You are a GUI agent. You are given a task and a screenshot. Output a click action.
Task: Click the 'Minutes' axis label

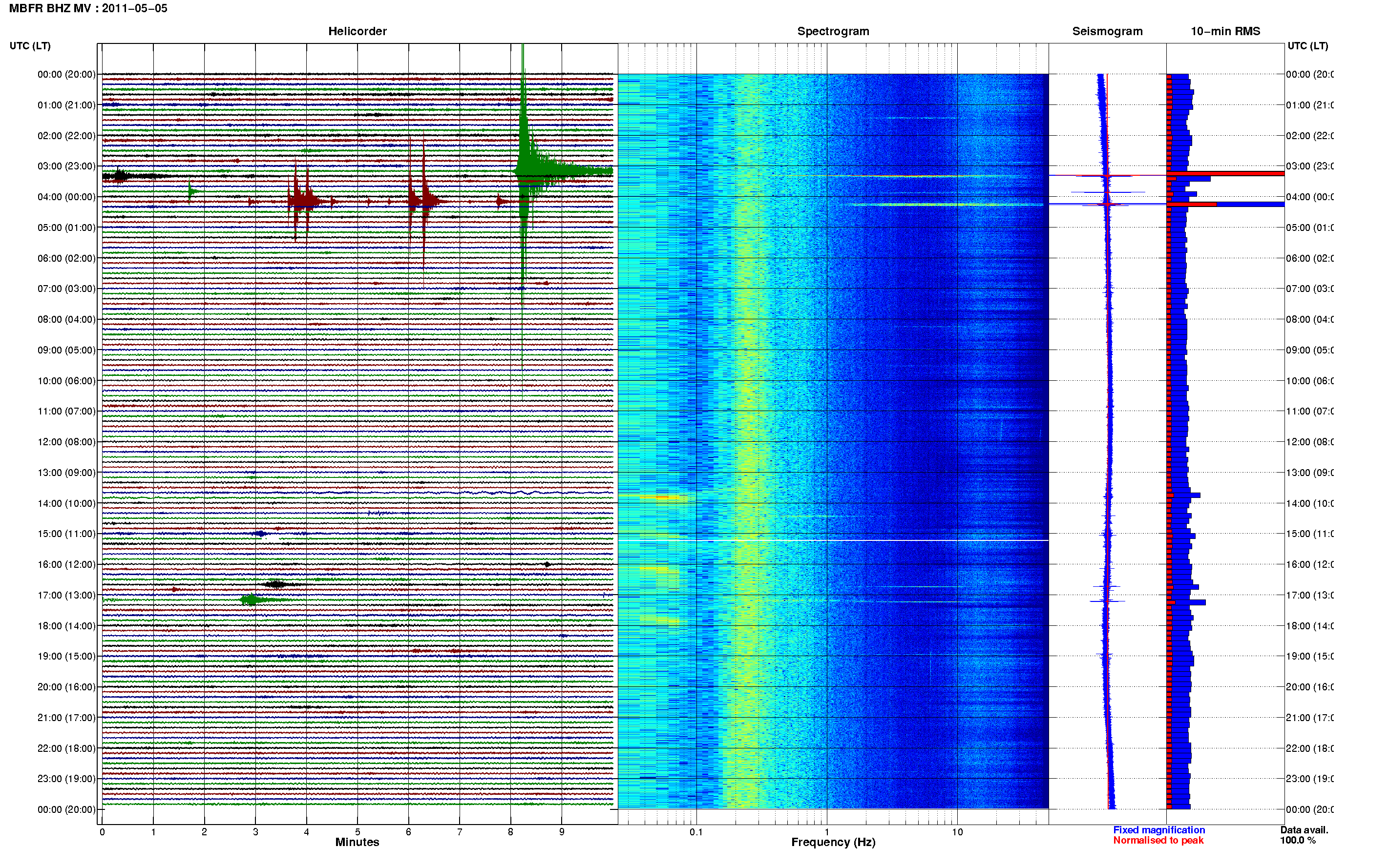click(x=357, y=842)
